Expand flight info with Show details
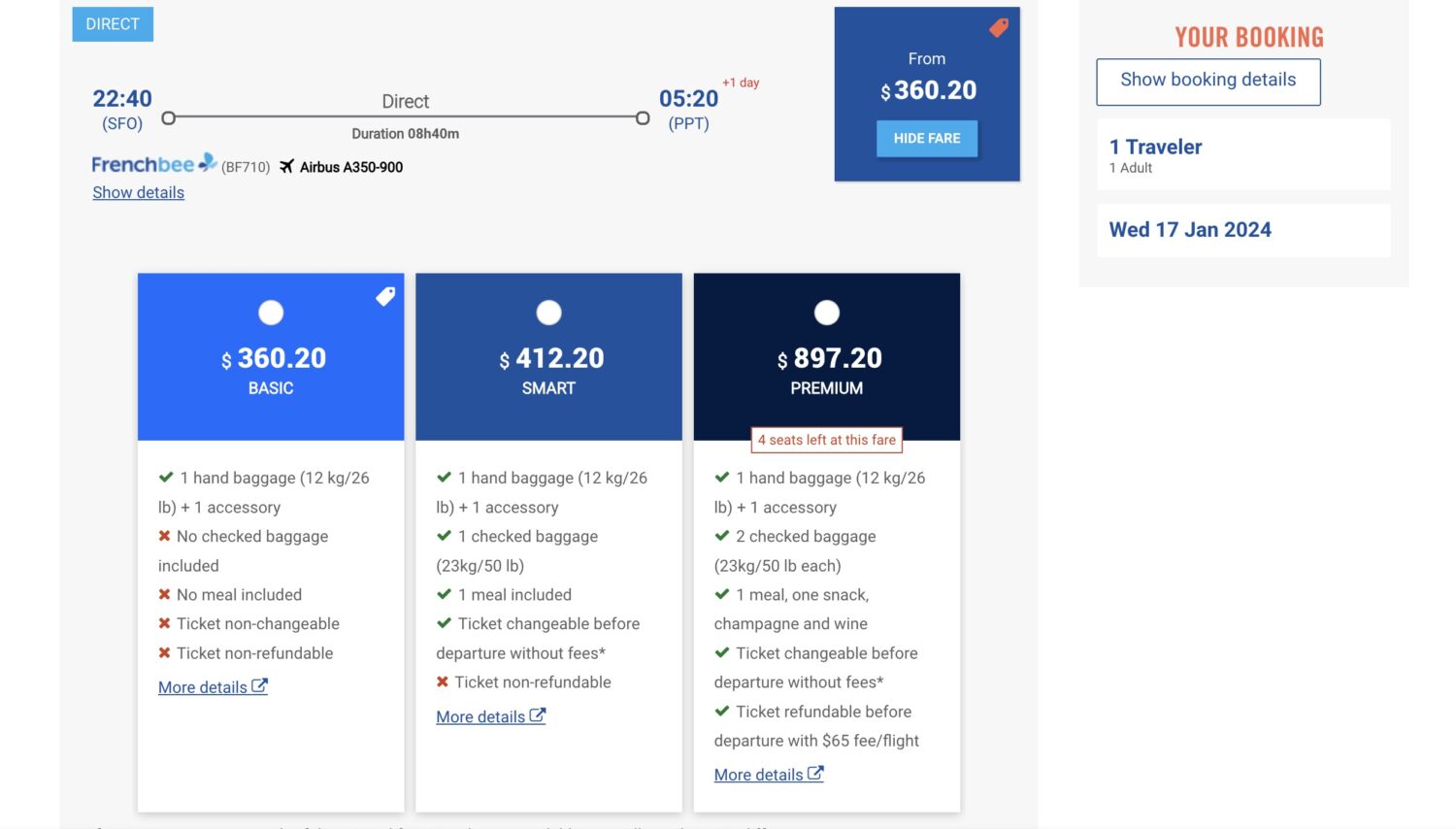The height and width of the screenshot is (829, 1456). [138, 192]
